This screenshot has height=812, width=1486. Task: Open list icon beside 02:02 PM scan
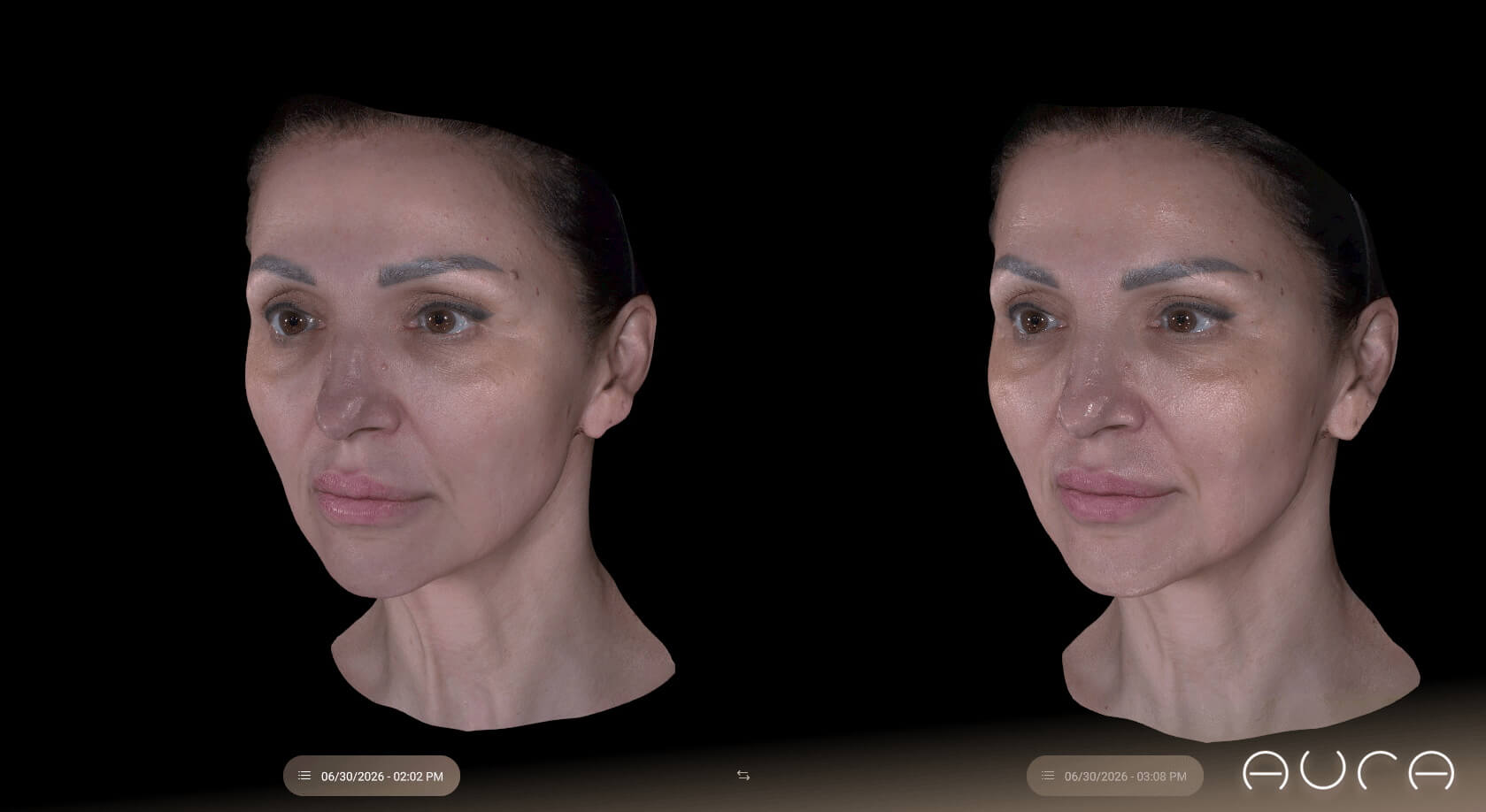tap(304, 776)
